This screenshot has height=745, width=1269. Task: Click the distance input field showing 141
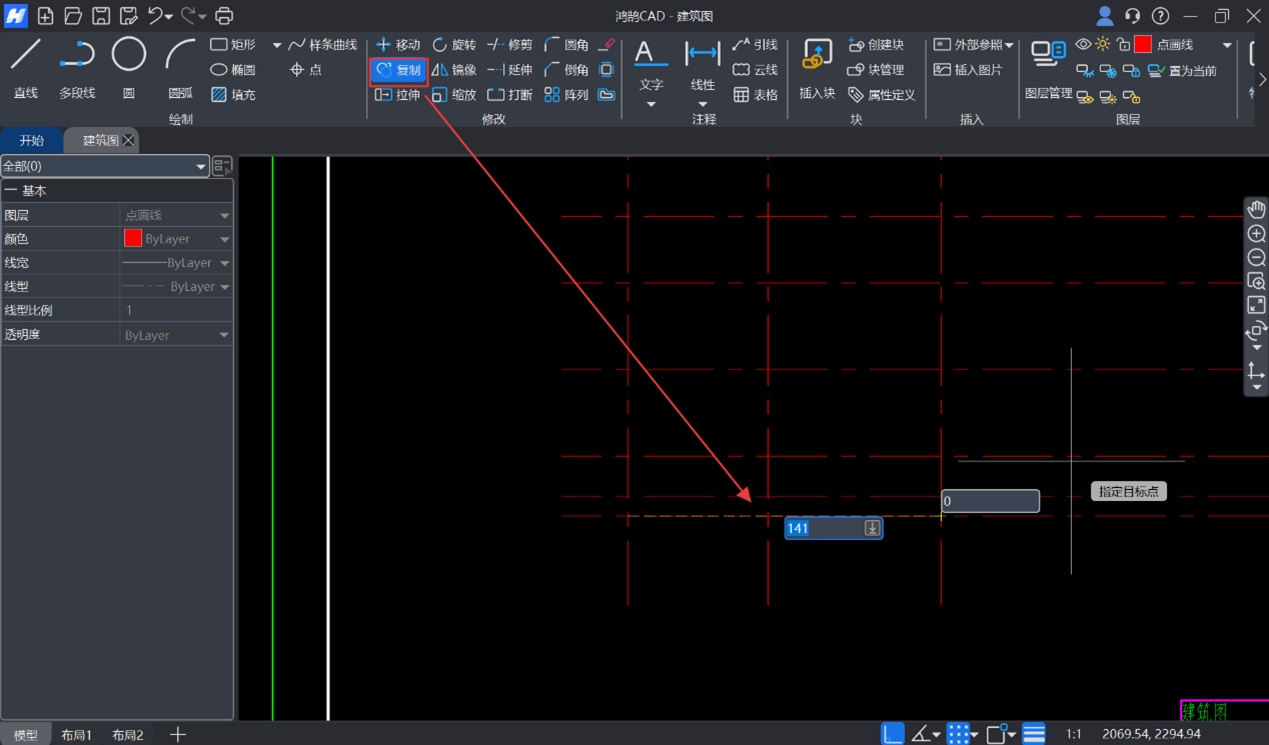pos(823,528)
